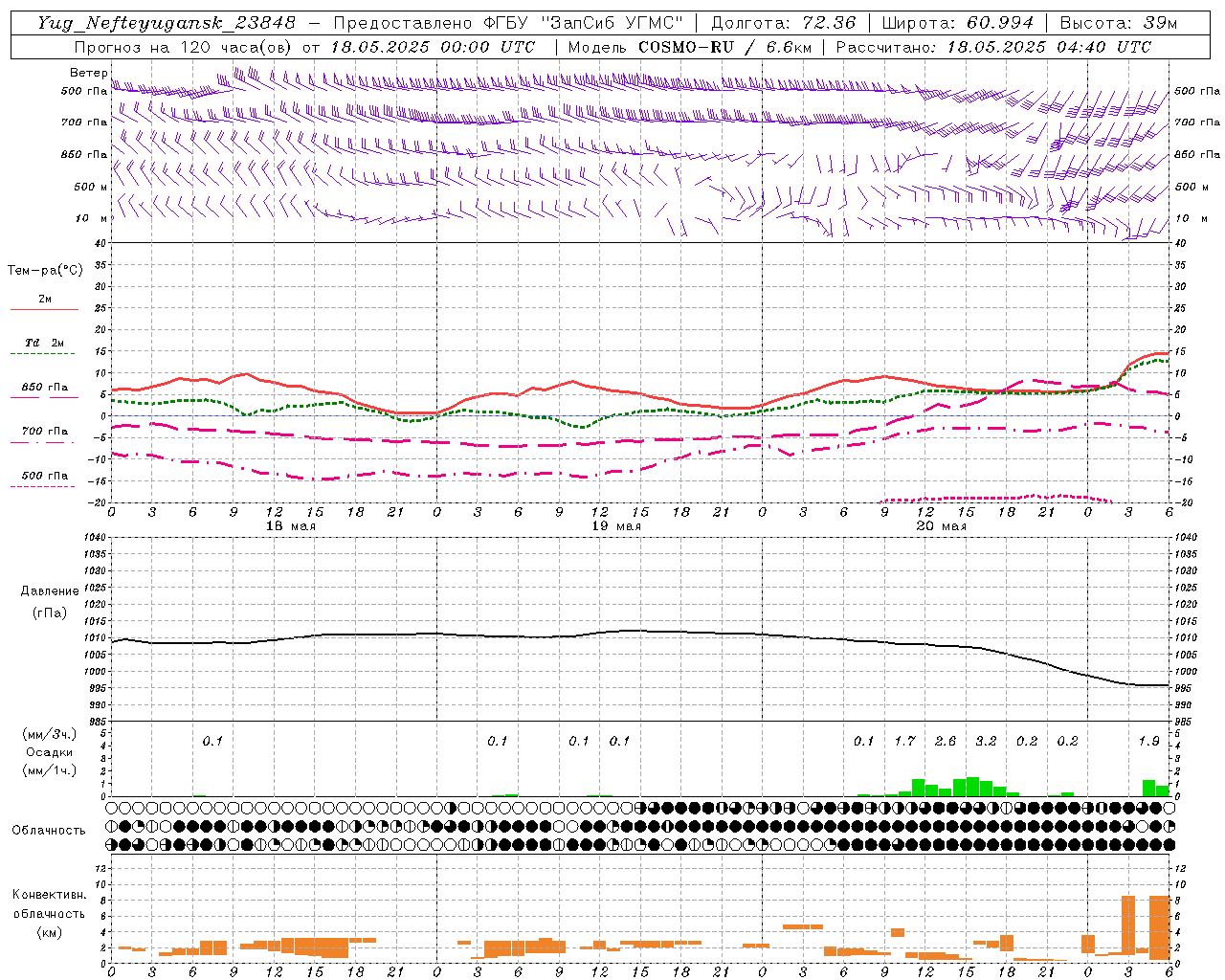
Task: Click the 19 мая date label
Action: point(615,526)
